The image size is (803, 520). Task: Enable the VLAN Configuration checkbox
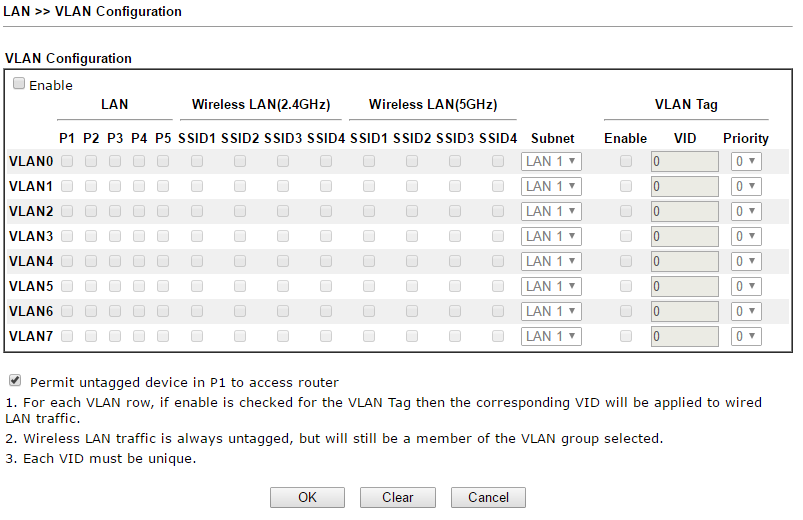click(x=19, y=85)
